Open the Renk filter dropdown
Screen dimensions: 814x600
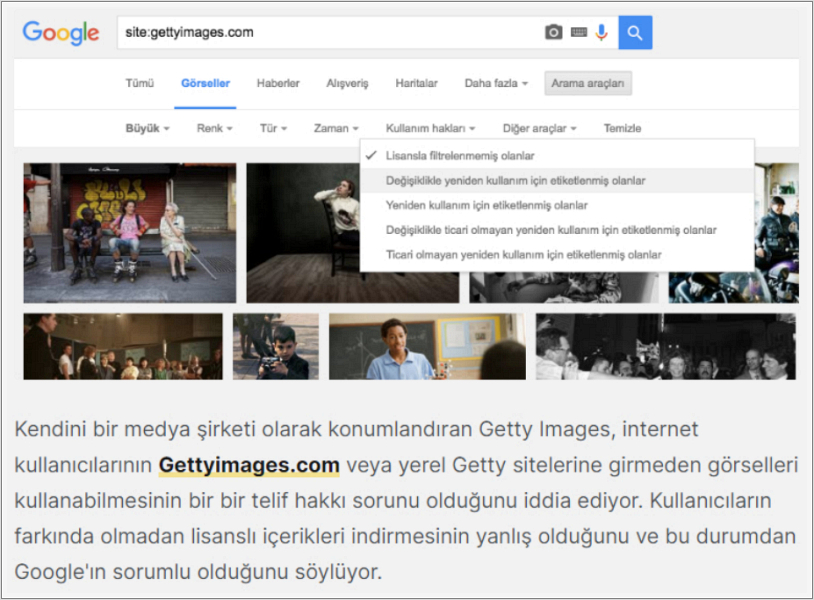[214, 128]
